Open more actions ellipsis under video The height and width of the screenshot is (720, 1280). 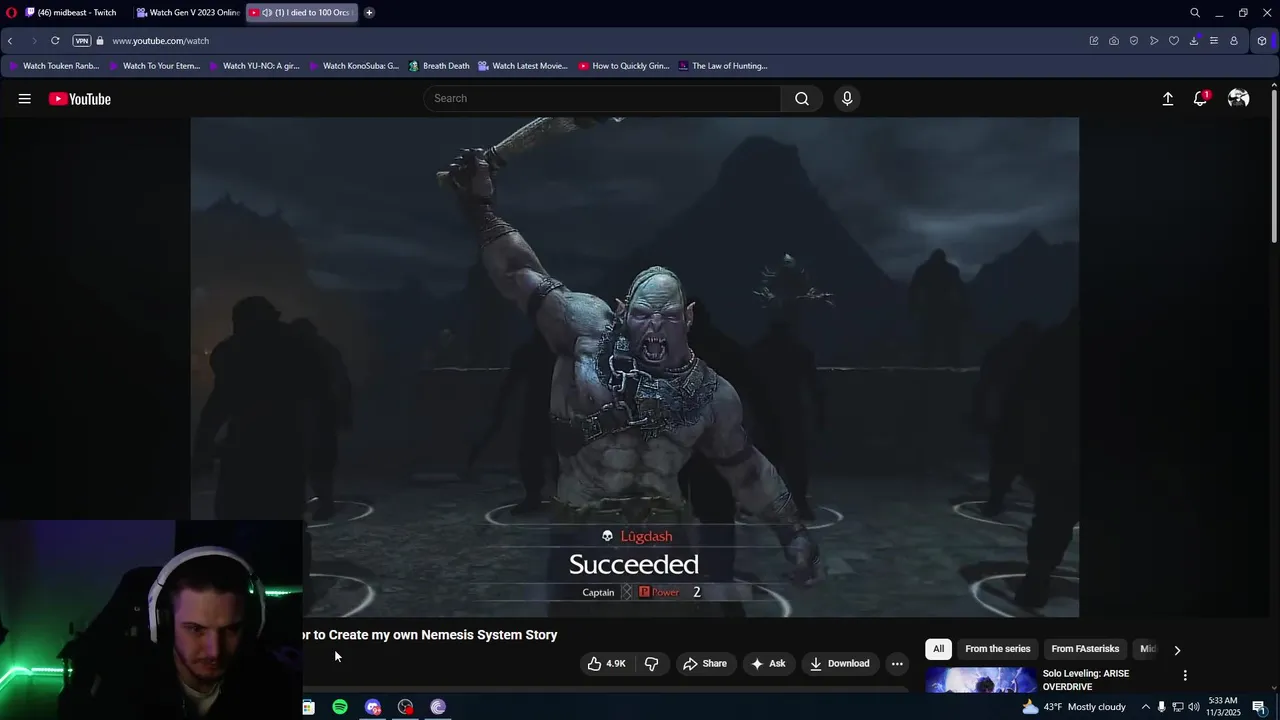point(897,664)
